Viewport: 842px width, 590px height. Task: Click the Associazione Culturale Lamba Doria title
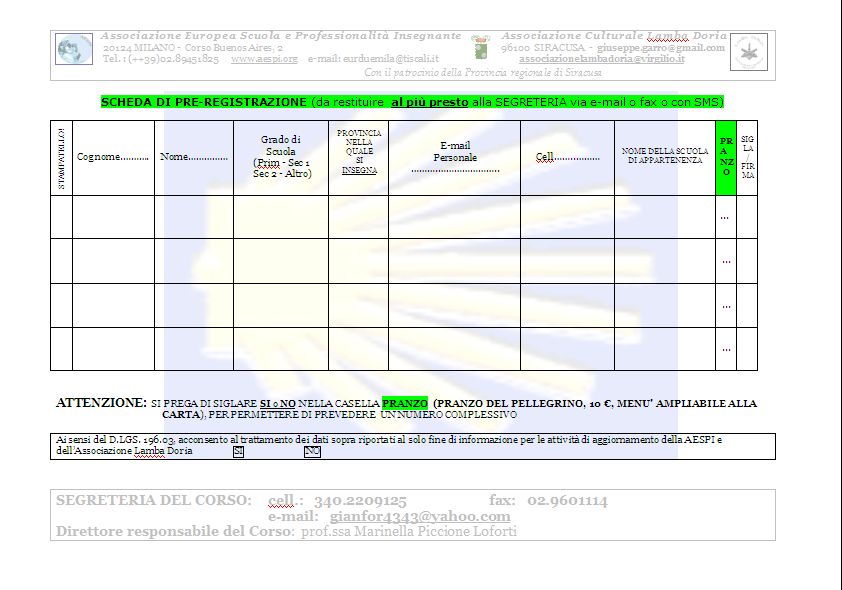614,35
